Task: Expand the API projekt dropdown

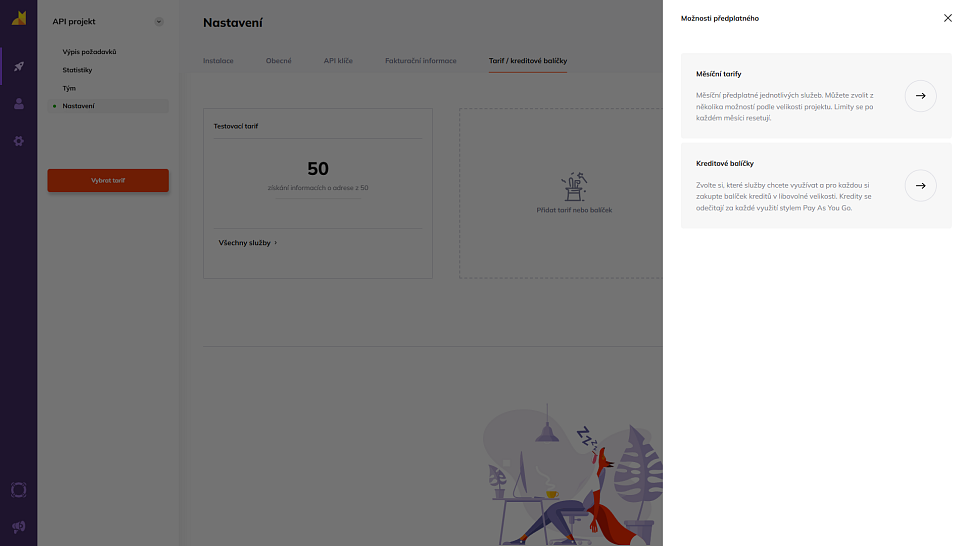Action: pos(159,22)
